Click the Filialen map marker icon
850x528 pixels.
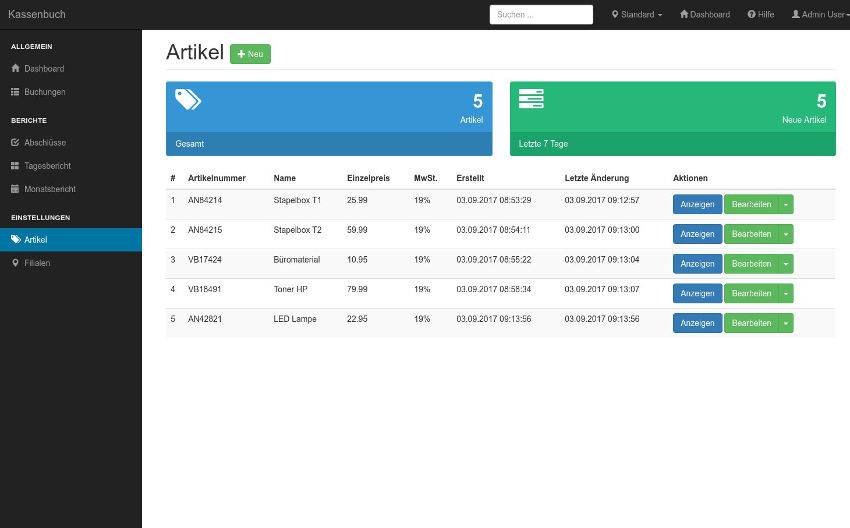tap(15, 263)
